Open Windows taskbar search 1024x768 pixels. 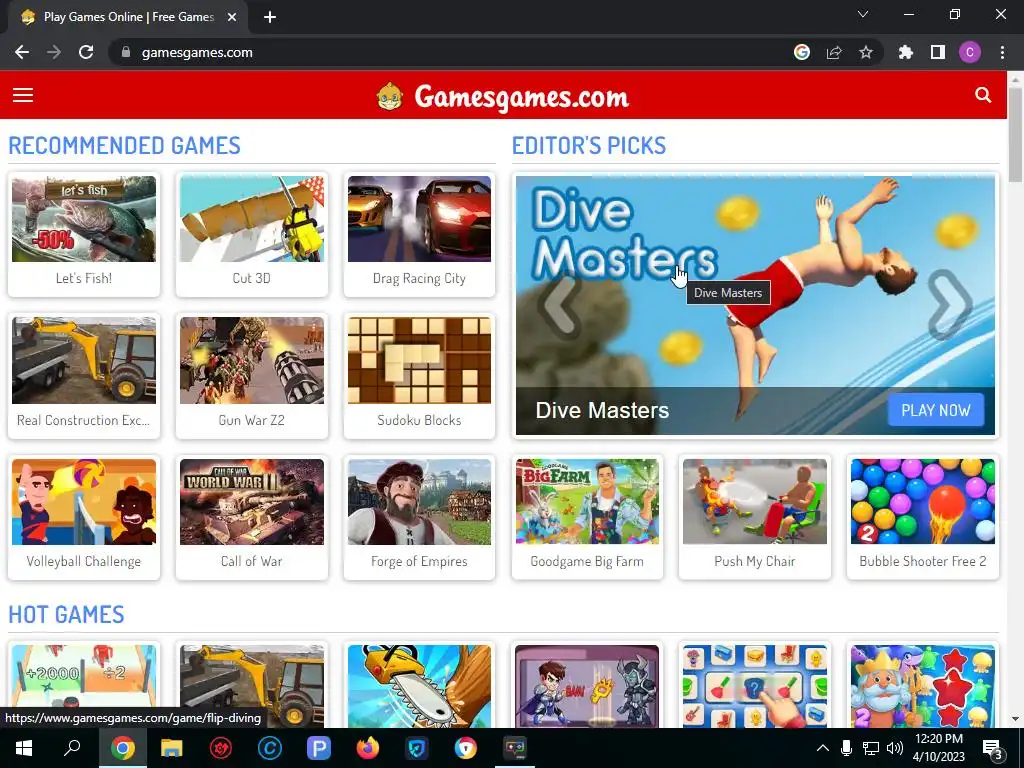pos(72,748)
